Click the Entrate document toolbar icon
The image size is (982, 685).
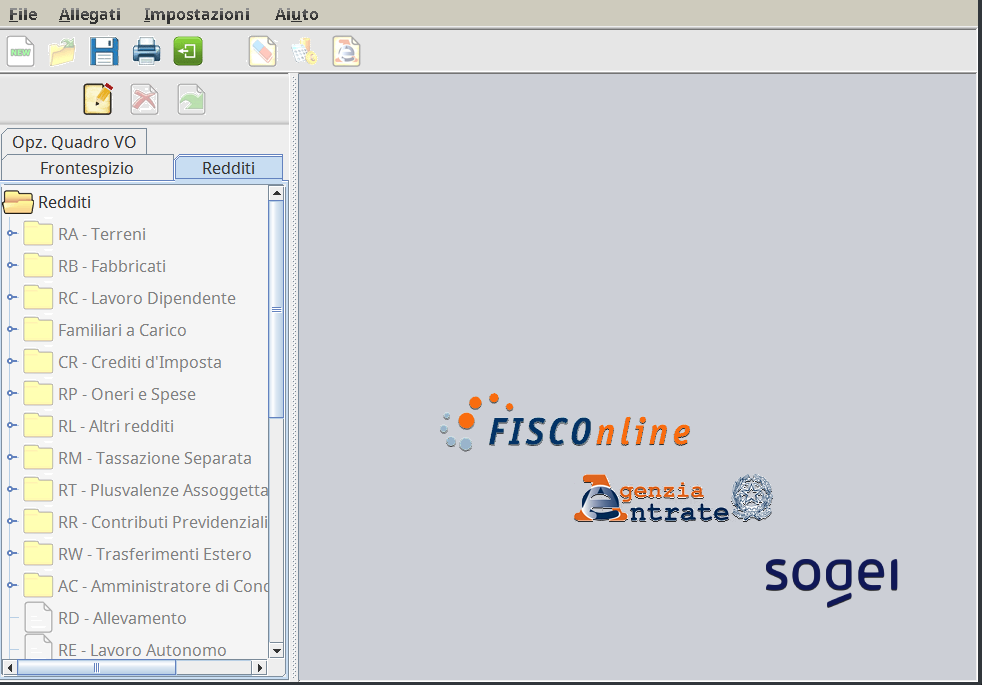point(346,51)
